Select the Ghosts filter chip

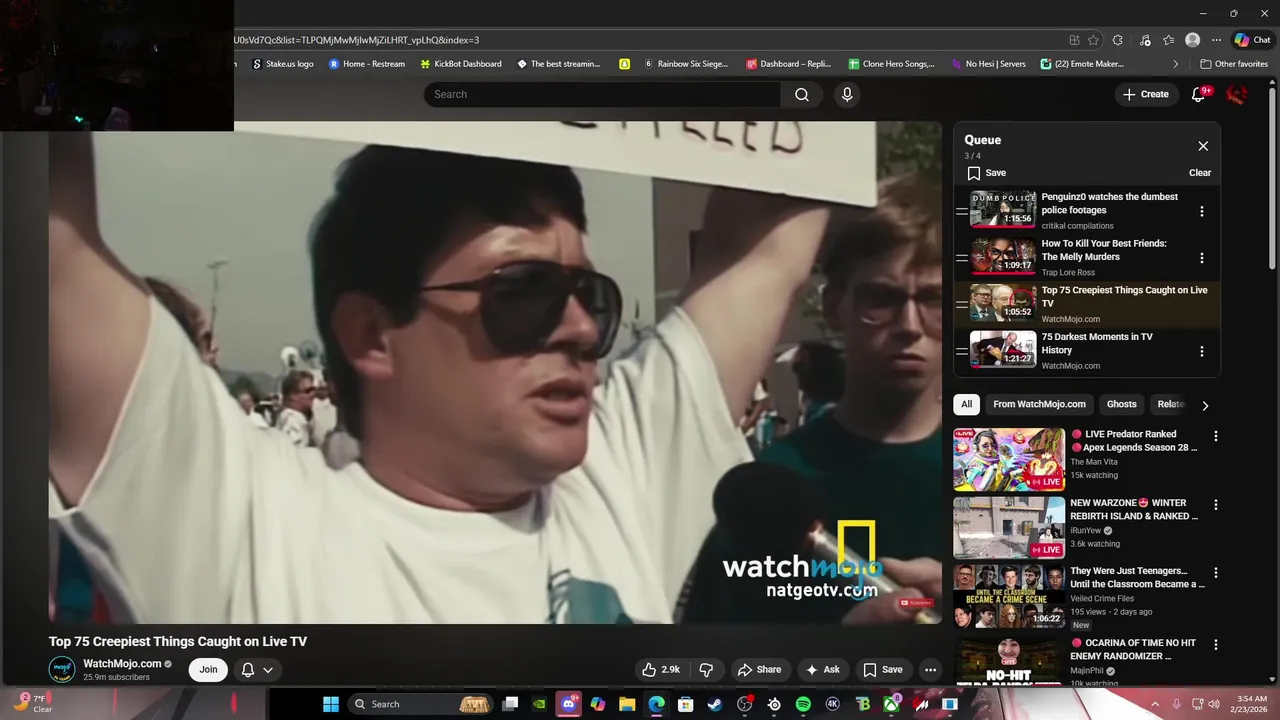pos(1121,404)
